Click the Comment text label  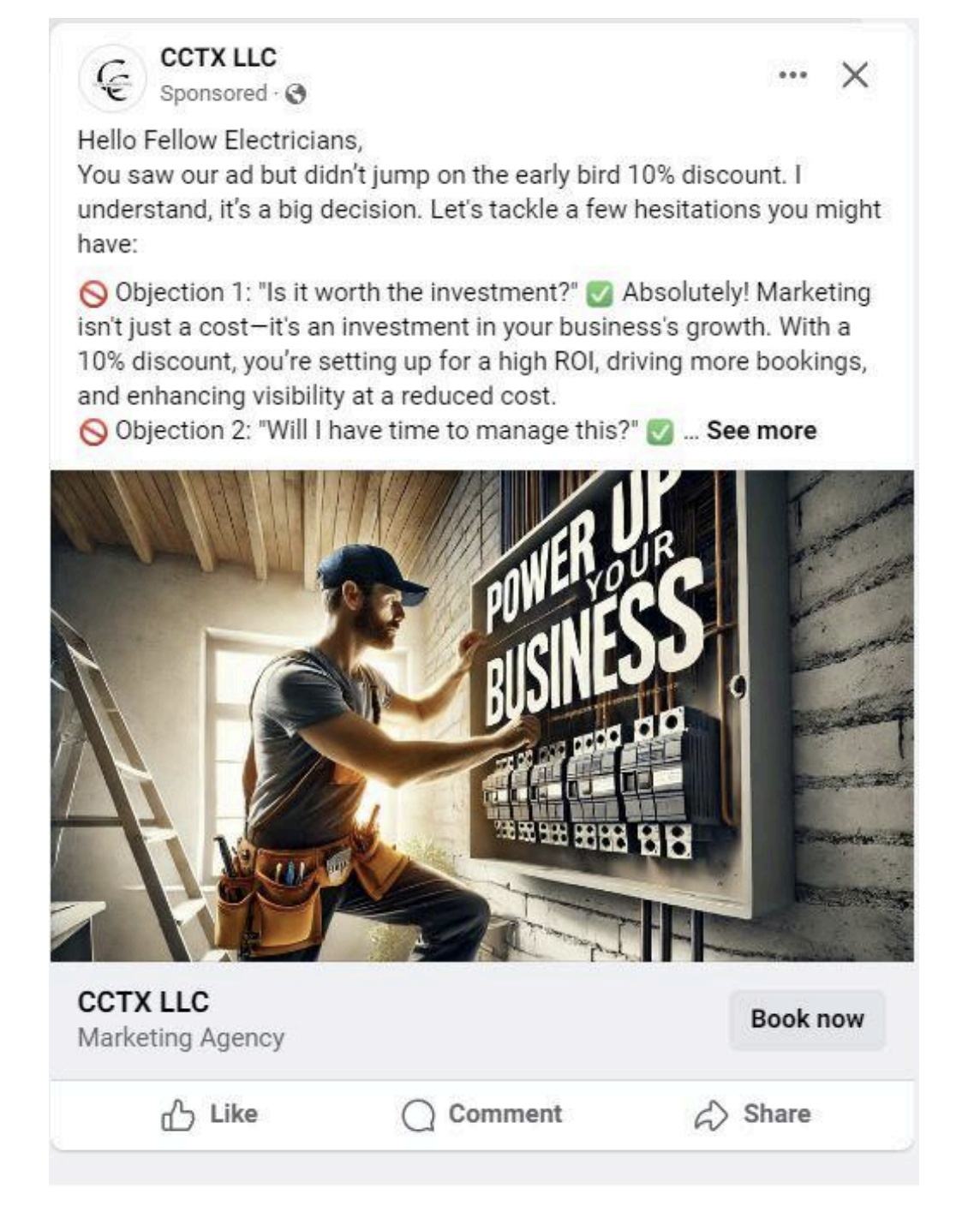point(505,1113)
